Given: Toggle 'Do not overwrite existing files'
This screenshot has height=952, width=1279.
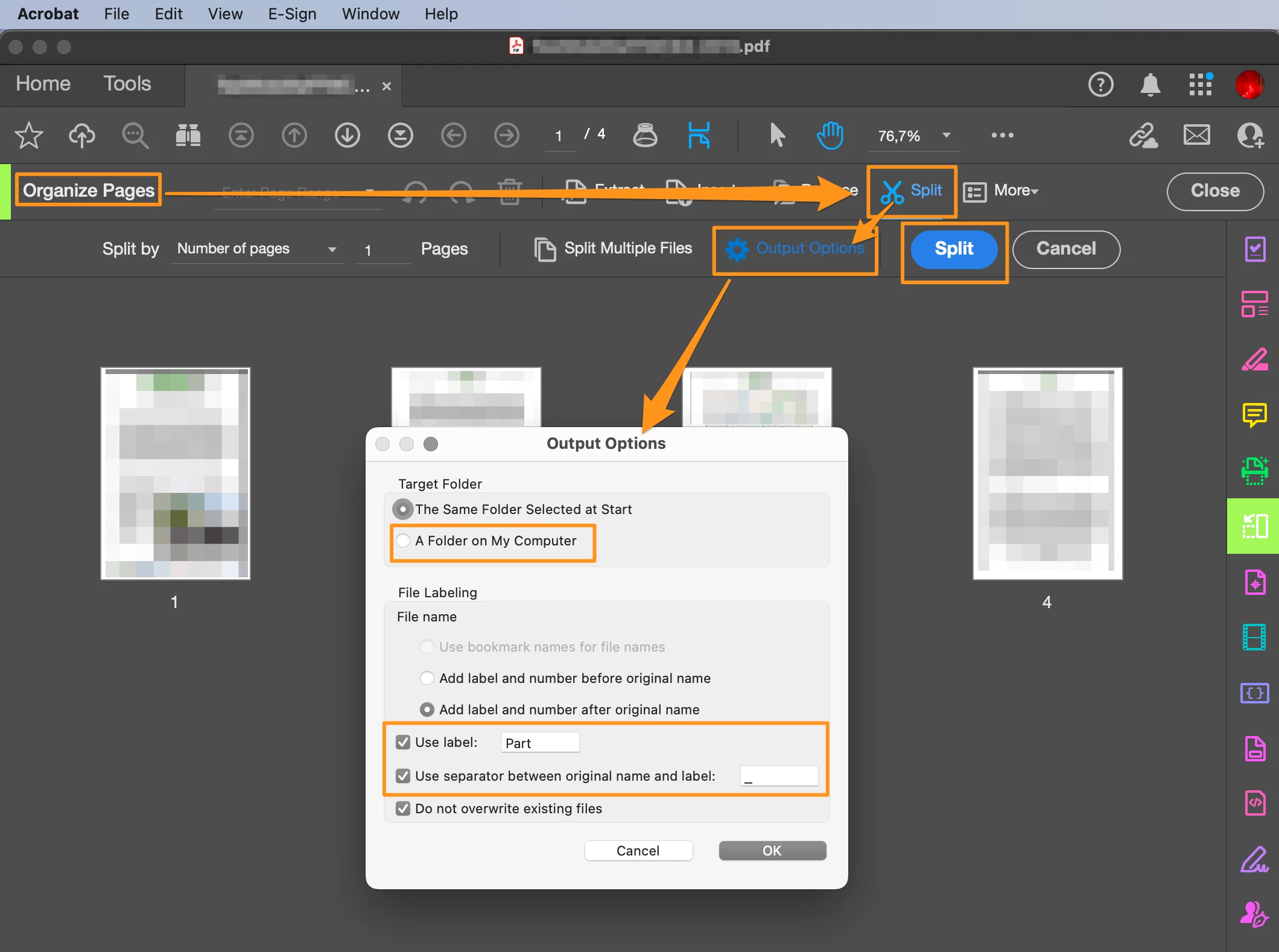Looking at the screenshot, I should (x=403, y=808).
